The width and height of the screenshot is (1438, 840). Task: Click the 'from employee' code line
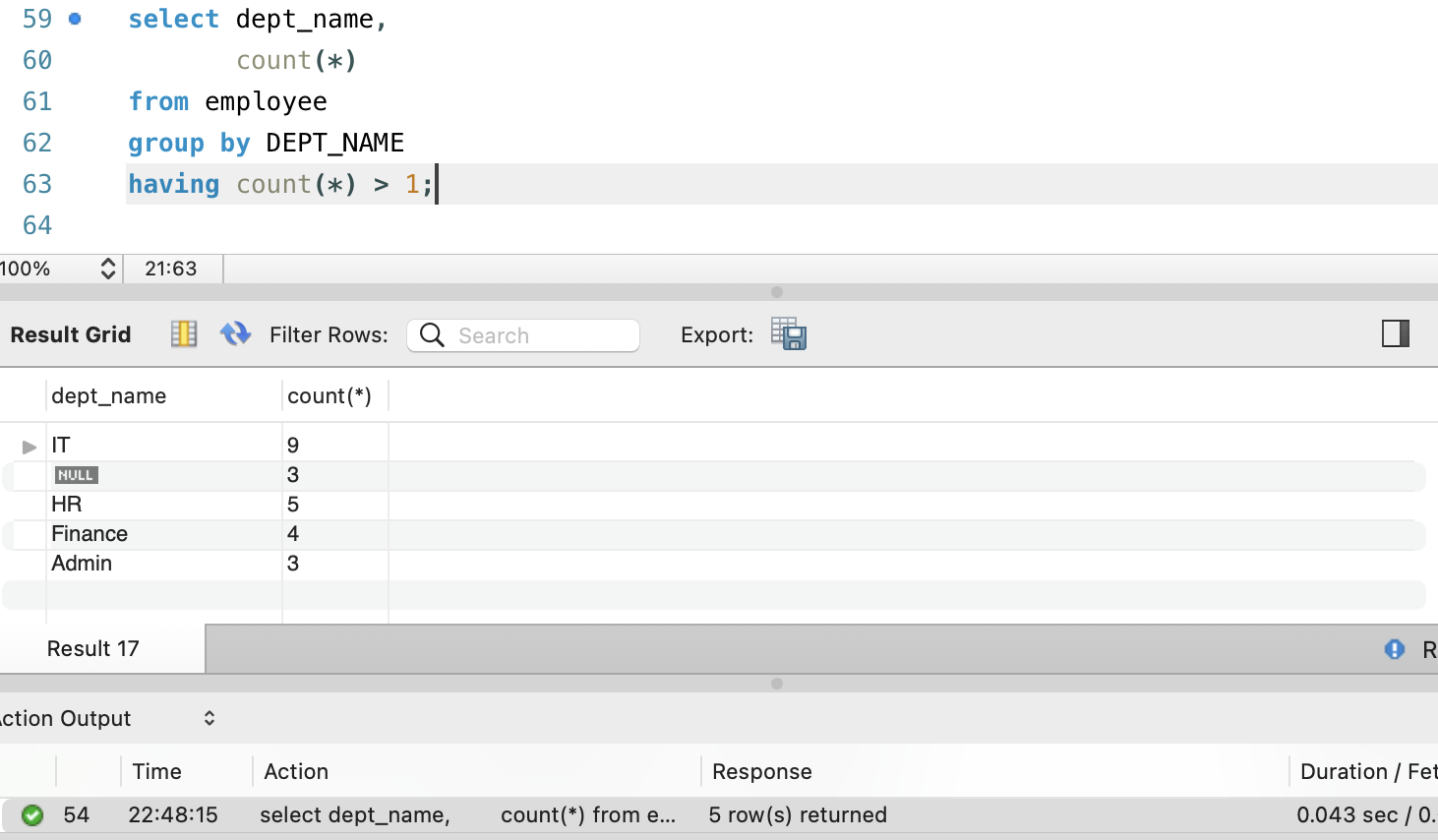point(227,101)
